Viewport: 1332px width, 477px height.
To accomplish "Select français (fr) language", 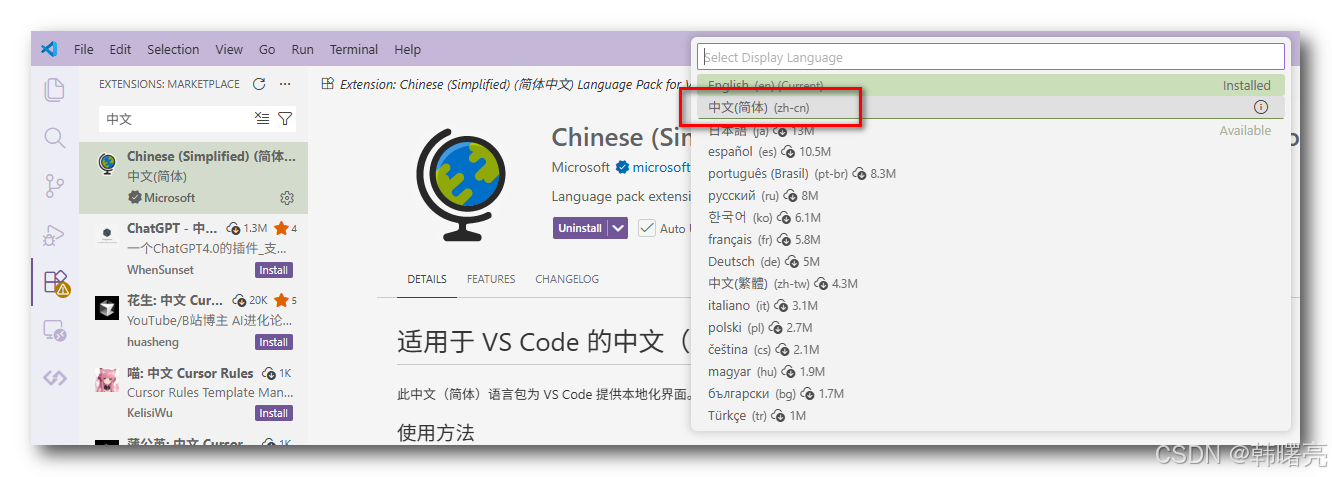I will pyautogui.click(x=990, y=240).
